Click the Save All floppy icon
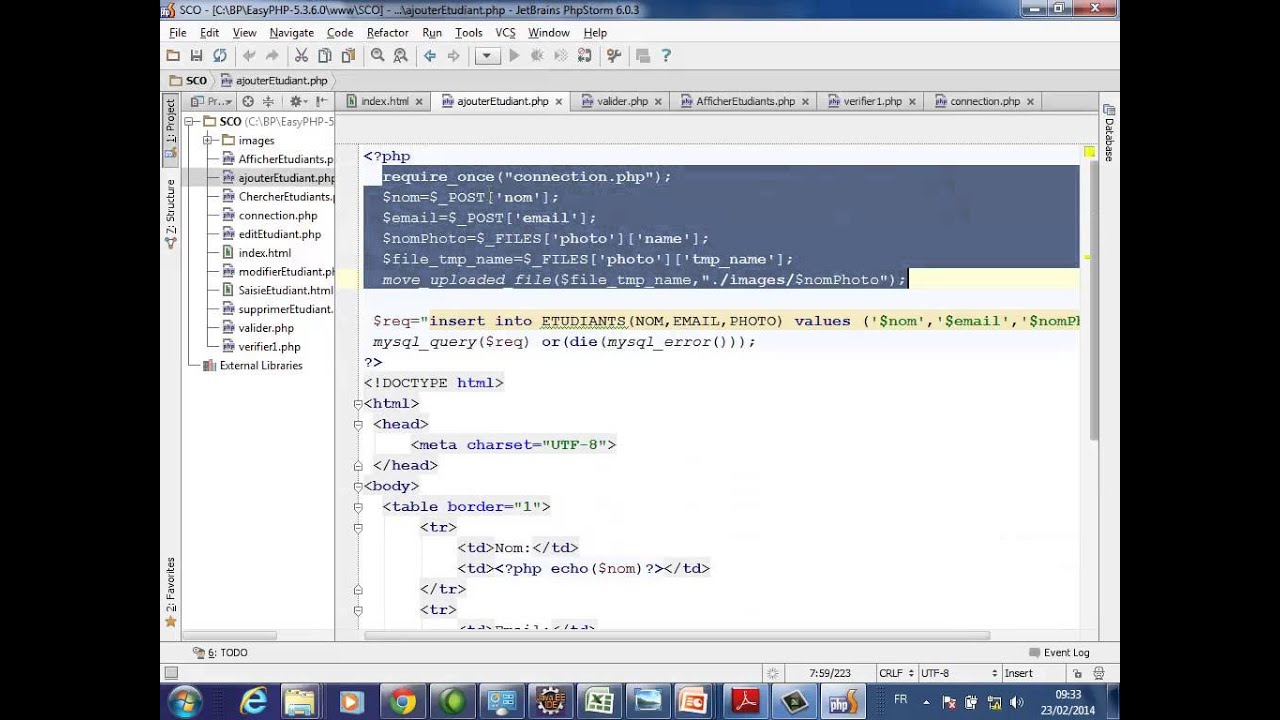Image resolution: width=1280 pixels, height=720 pixels. 196,56
